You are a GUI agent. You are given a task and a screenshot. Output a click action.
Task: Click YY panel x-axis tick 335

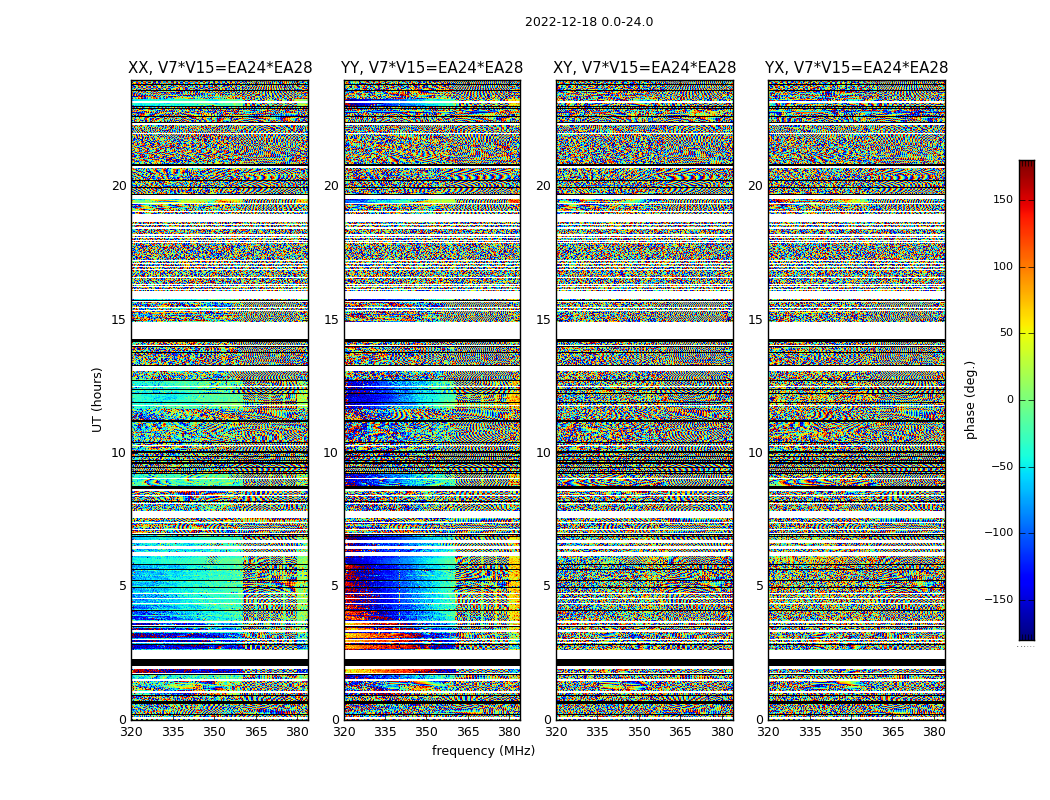pos(385,732)
